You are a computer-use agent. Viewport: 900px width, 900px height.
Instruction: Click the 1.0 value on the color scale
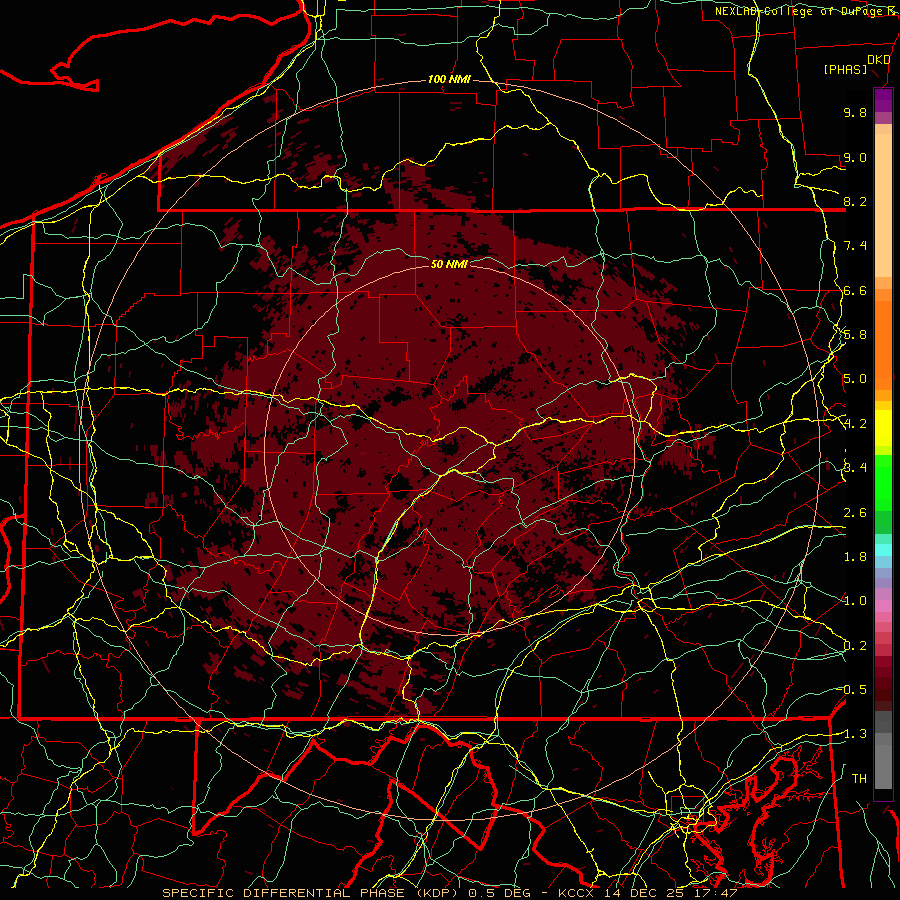(x=855, y=601)
